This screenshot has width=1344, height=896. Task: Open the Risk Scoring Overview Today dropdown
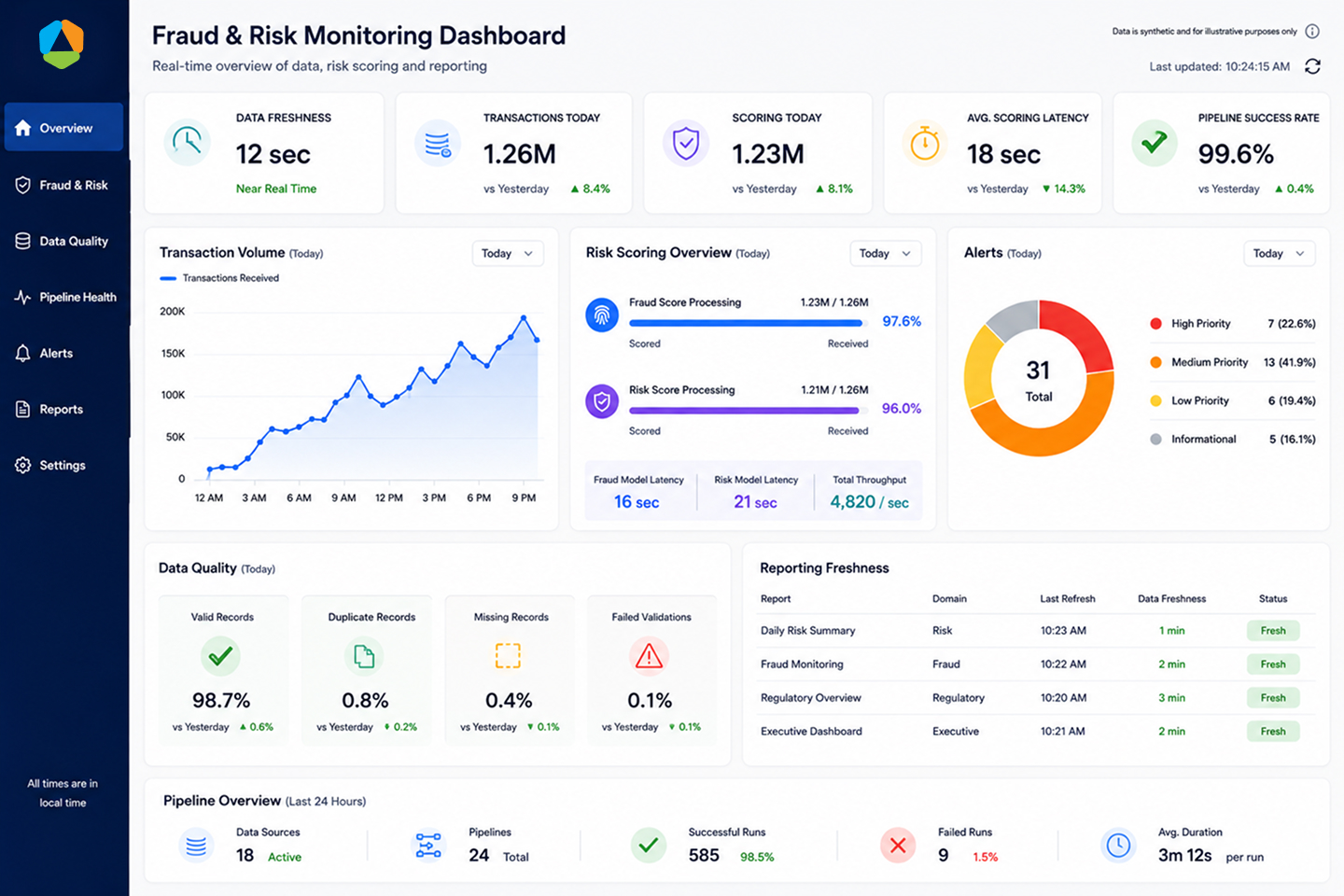pos(886,254)
